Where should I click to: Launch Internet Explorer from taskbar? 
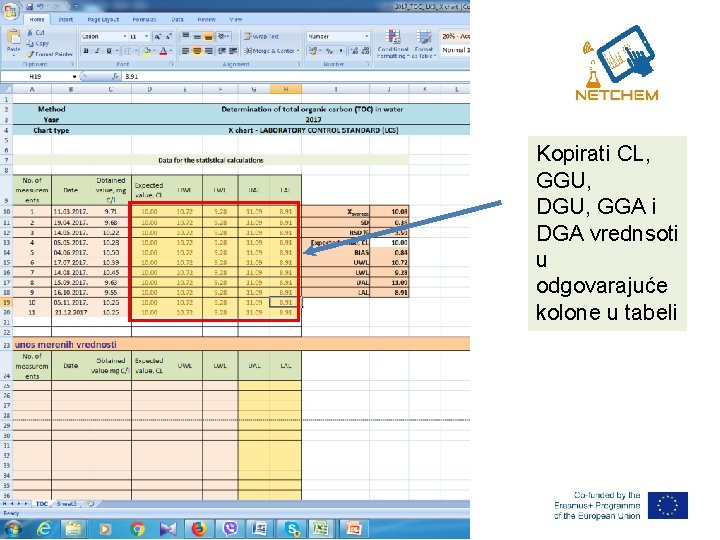(44, 529)
